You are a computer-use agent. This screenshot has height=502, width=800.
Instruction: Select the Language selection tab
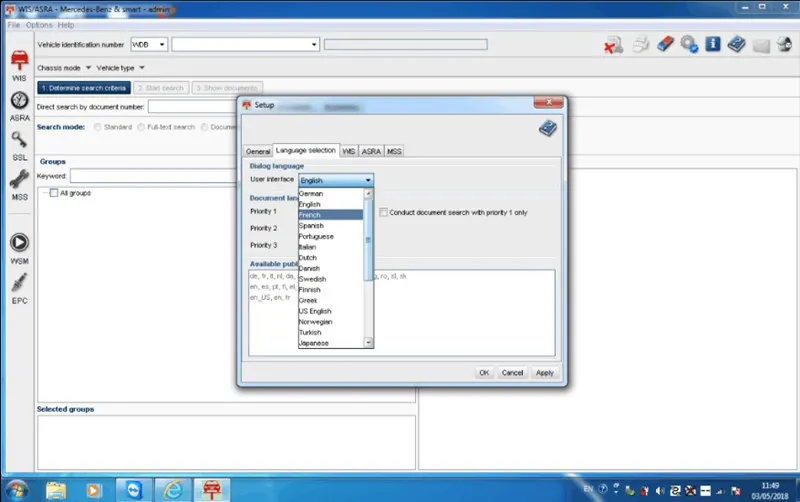click(306, 150)
